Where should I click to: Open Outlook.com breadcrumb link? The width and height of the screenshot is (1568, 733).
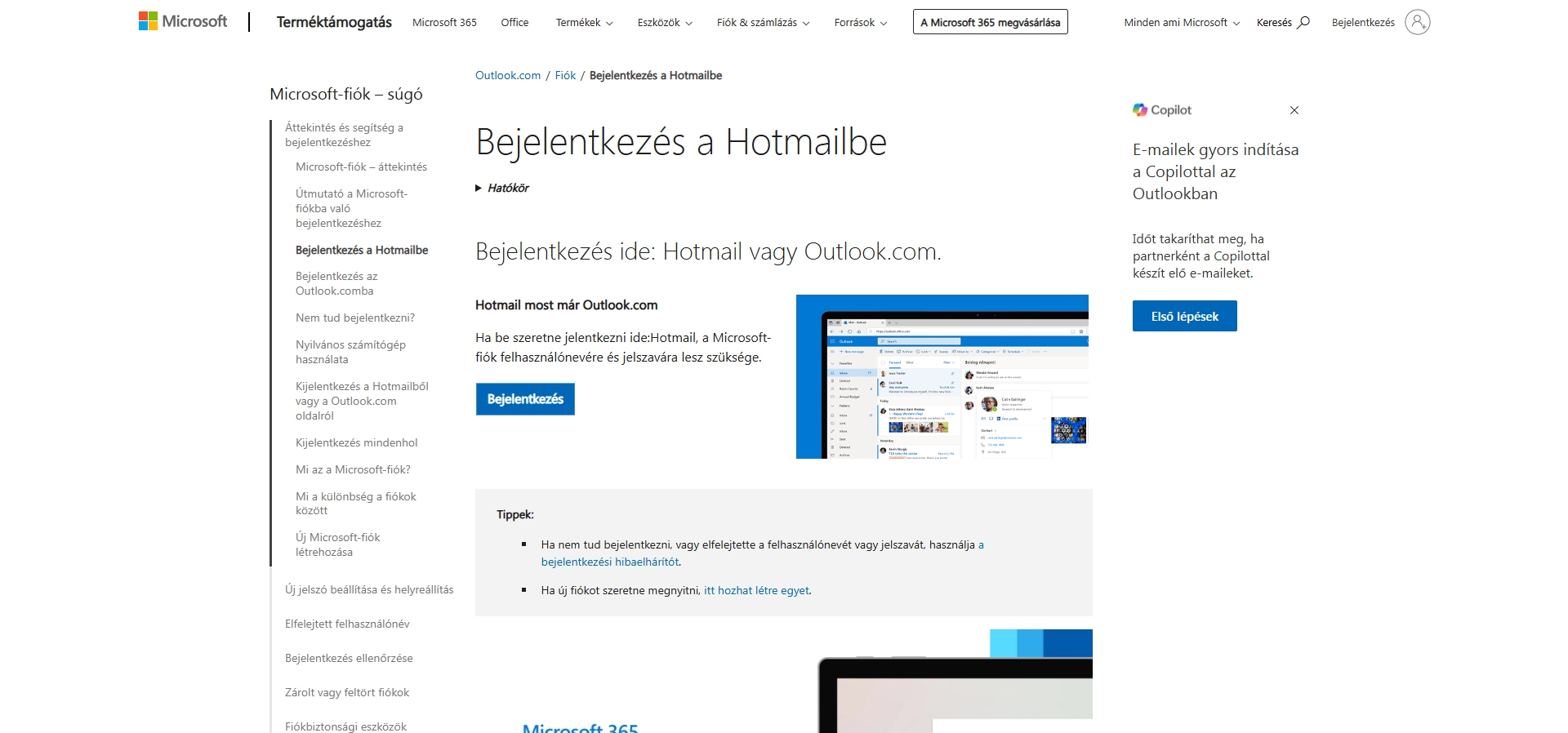pos(508,75)
